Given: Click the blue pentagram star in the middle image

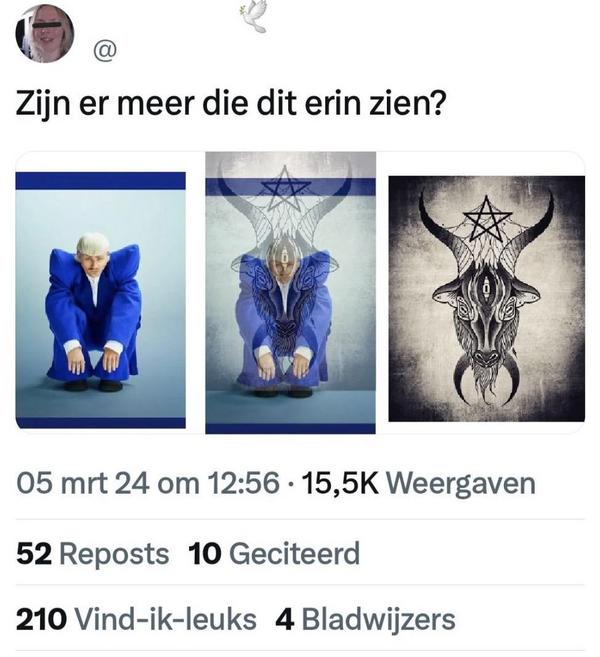Looking at the screenshot, I should click(285, 189).
